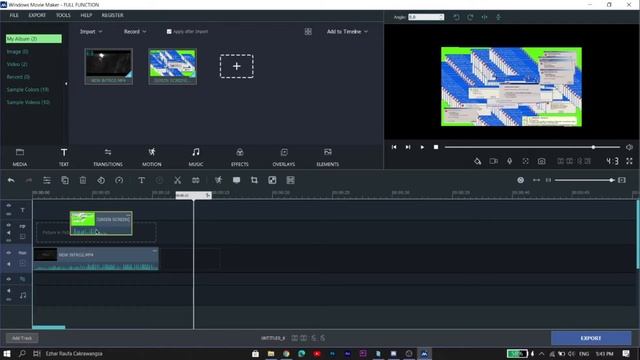Open the ELEMENTS panel
Viewport: 640px width, 360px height.
(327, 157)
